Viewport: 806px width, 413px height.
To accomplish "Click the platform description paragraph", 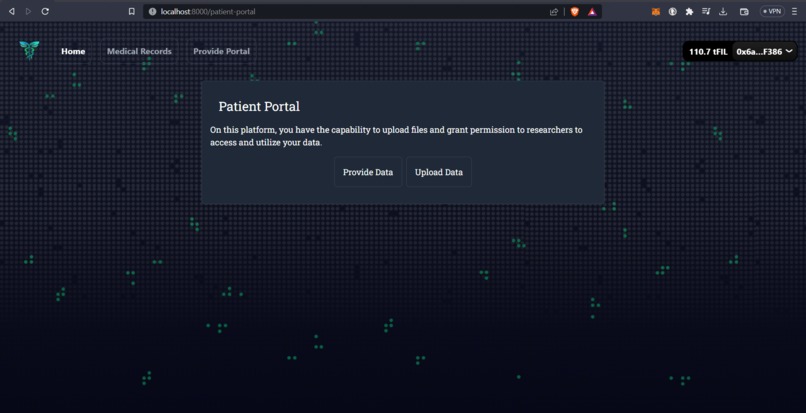I will click(x=396, y=136).
